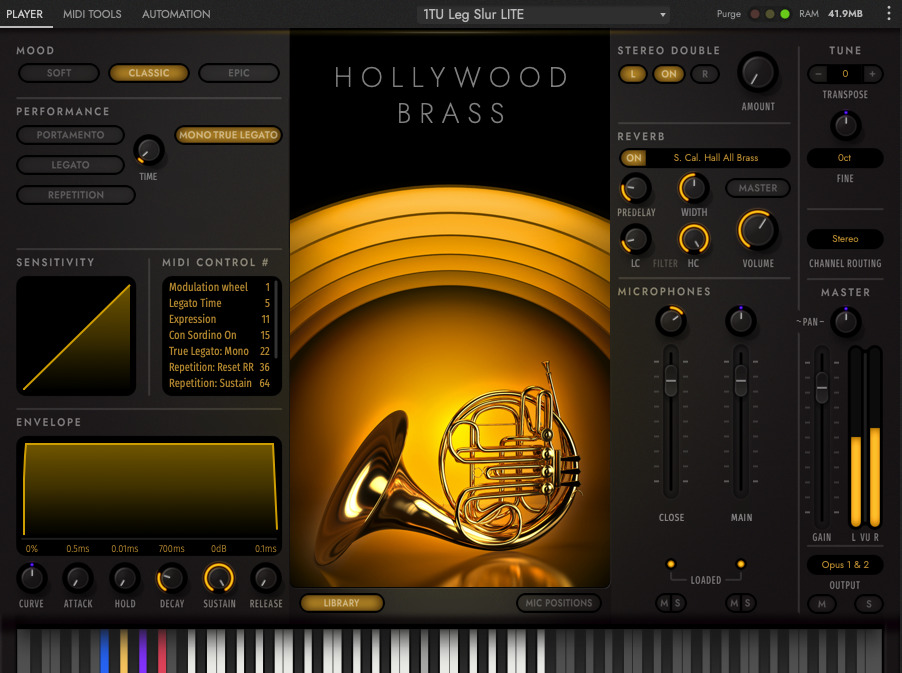Click the Close microphone loaded indicator
The width and height of the screenshot is (902, 673).
(671, 565)
